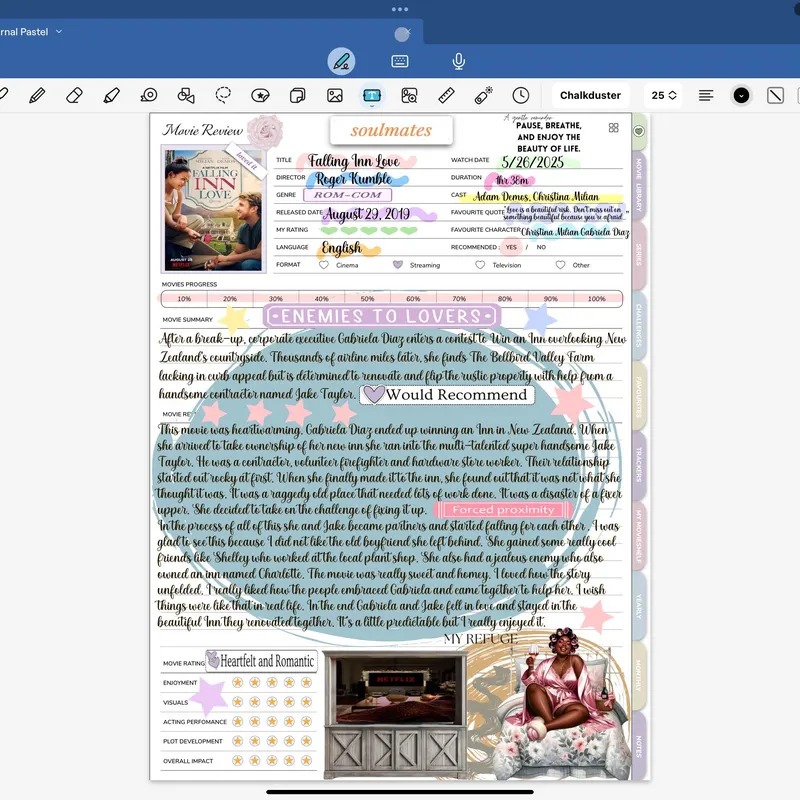Screen dimensions: 800x800
Task: Select the Falling Inn Love poster image
Action: (x=213, y=210)
